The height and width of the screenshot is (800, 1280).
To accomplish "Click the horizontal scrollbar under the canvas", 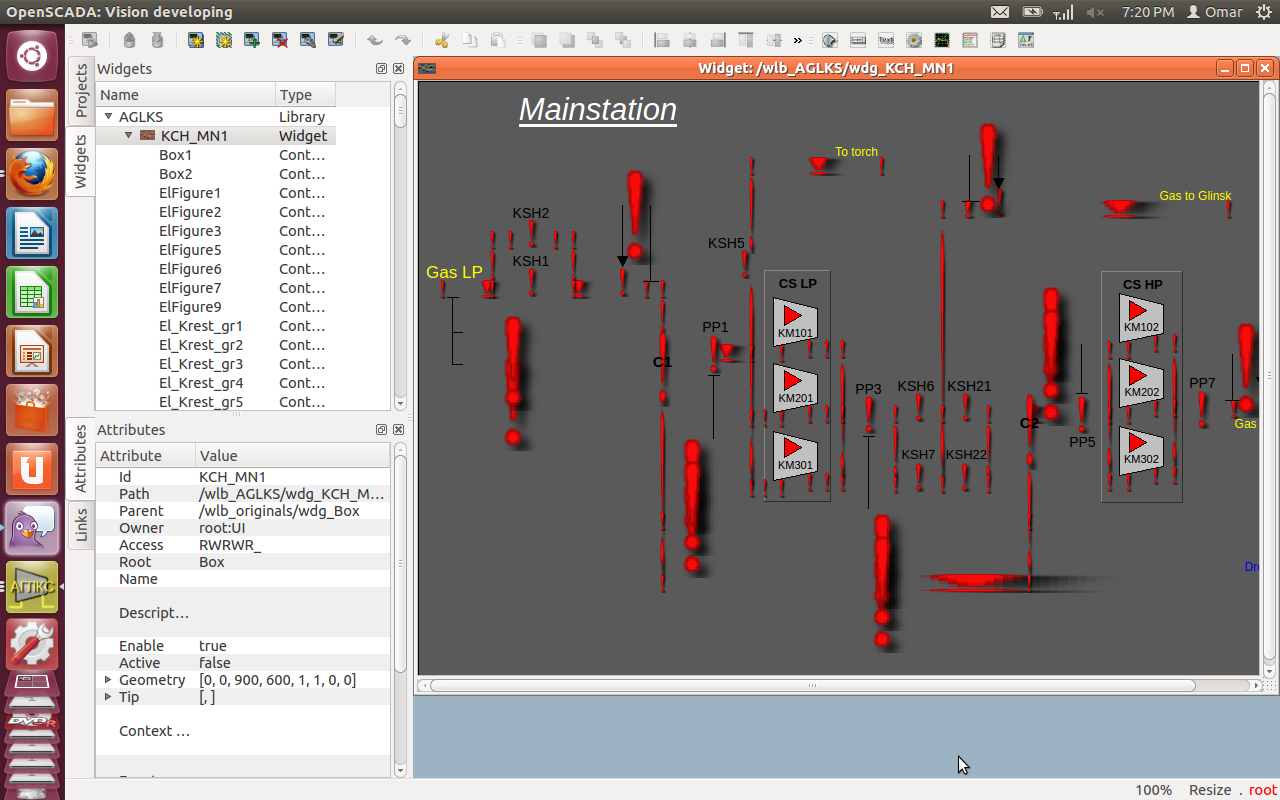I will point(812,686).
